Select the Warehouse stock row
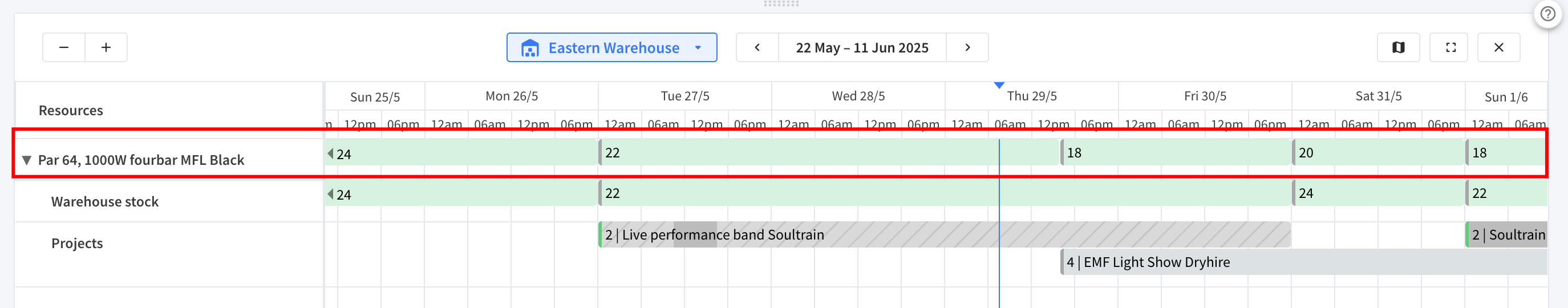The width and height of the screenshot is (1568, 308). tap(169, 201)
